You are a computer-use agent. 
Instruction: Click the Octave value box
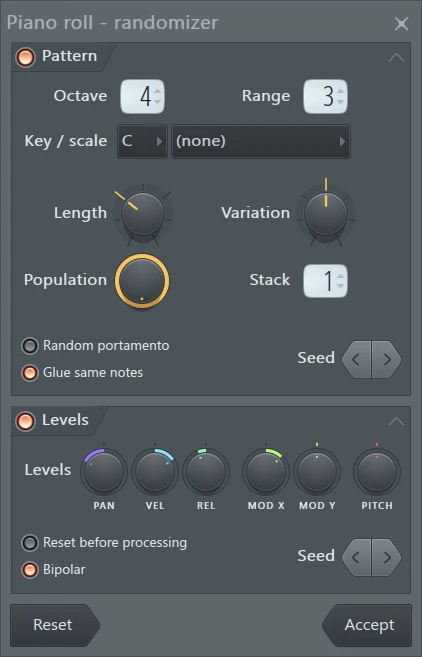(142, 96)
